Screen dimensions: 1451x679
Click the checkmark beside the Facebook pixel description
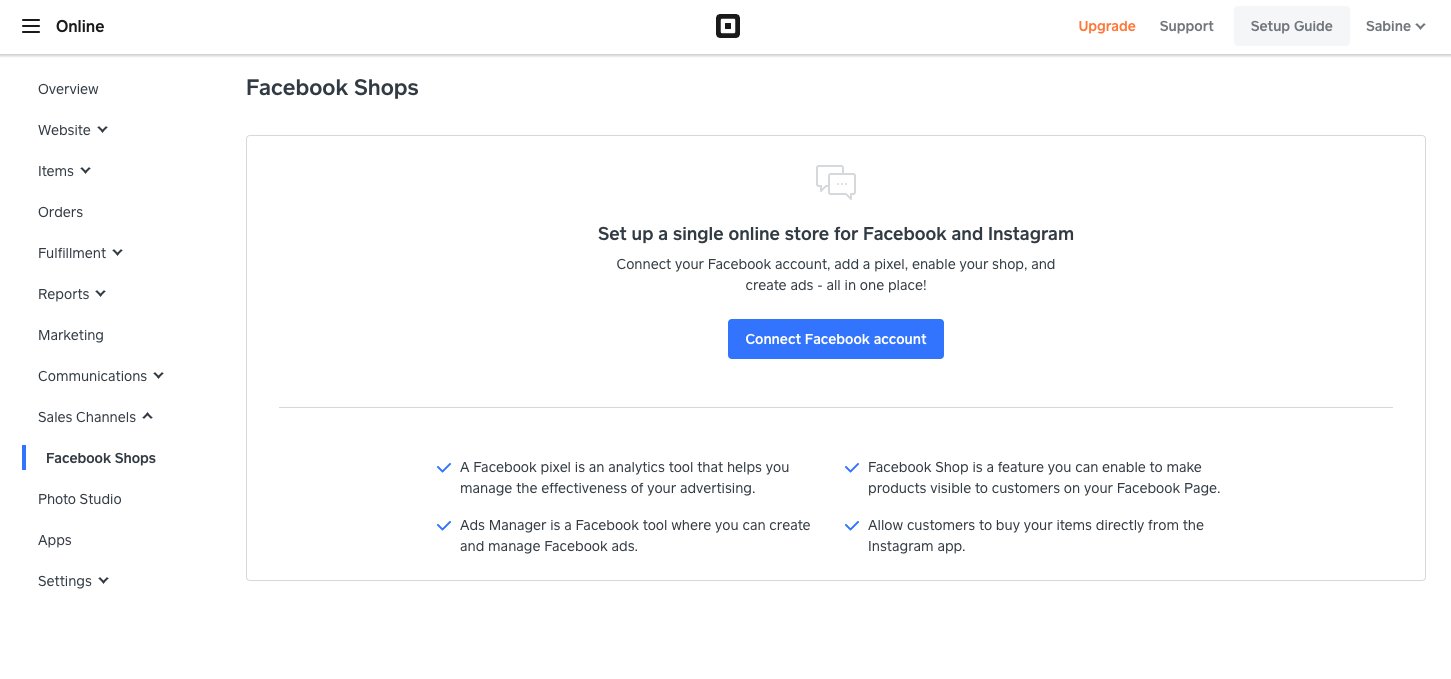[443, 467]
